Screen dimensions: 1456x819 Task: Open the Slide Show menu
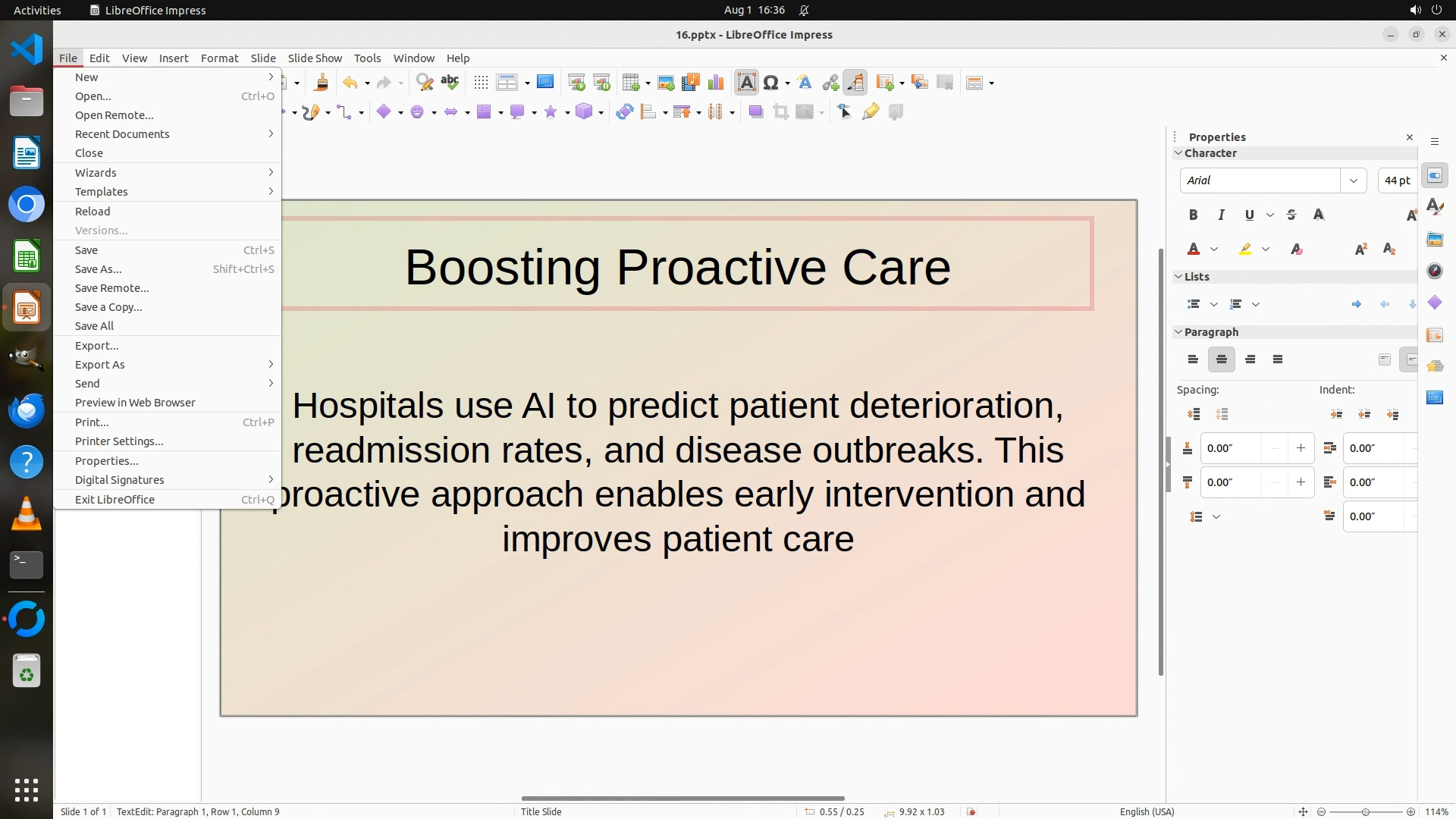click(x=314, y=58)
